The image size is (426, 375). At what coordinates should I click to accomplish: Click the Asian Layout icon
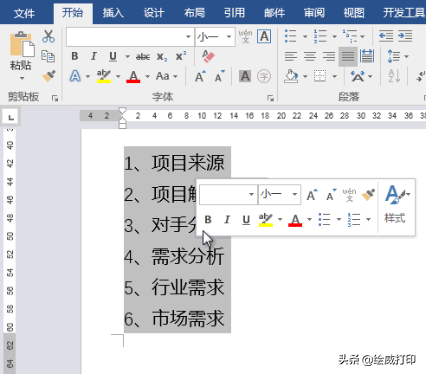click(x=358, y=76)
